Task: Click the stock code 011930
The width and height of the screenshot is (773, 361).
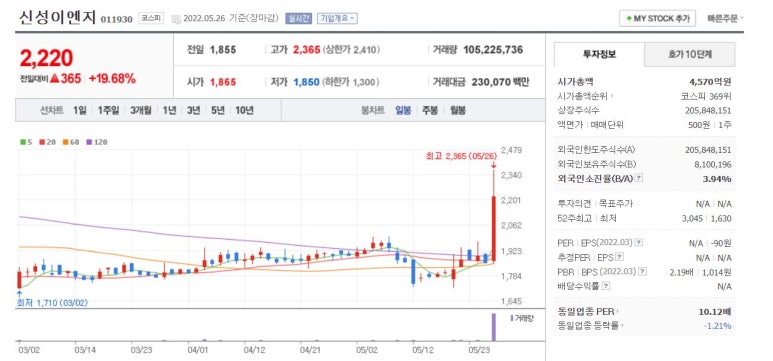Action: click(116, 19)
